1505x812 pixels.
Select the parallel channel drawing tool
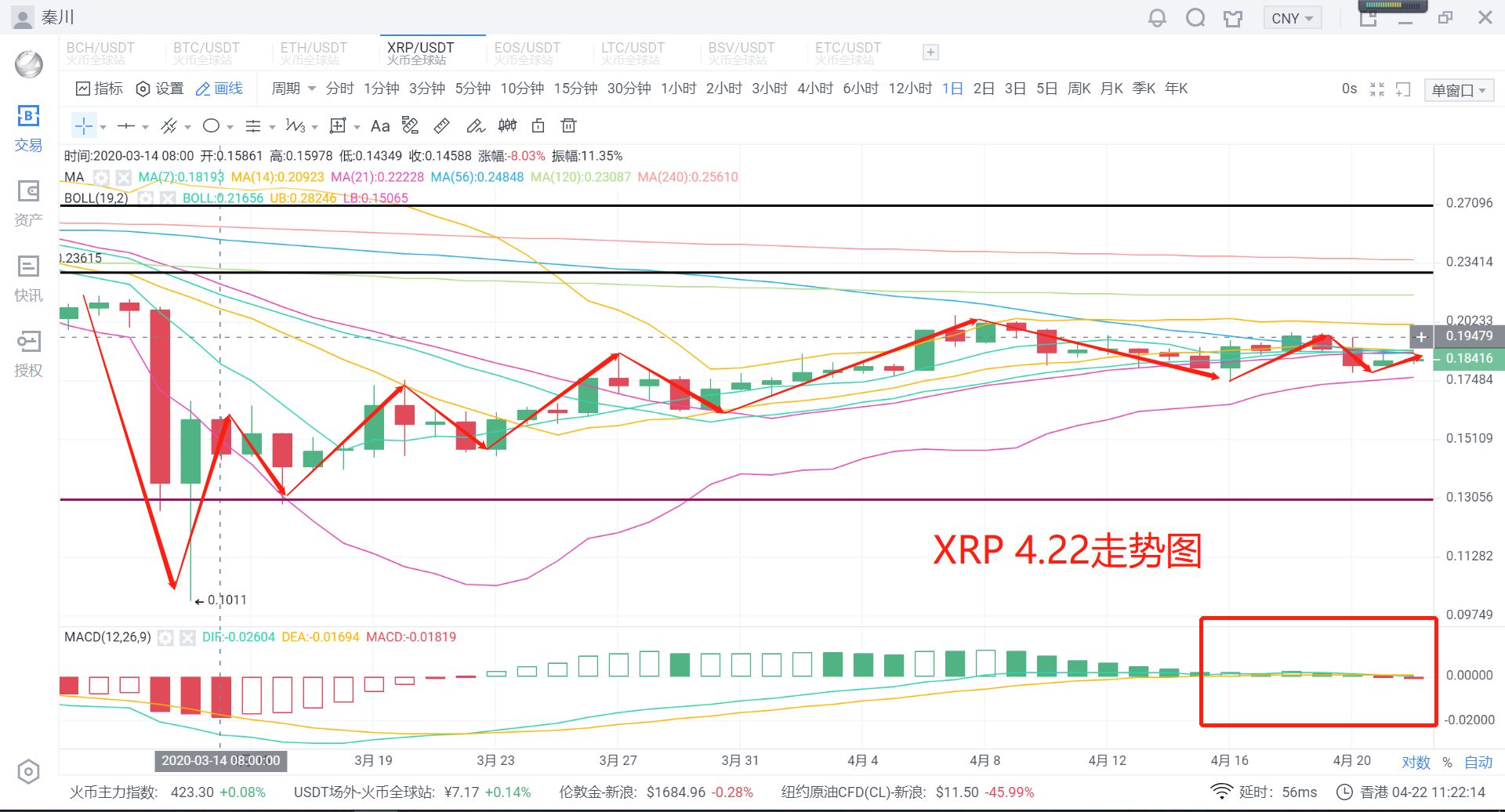(169, 125)
